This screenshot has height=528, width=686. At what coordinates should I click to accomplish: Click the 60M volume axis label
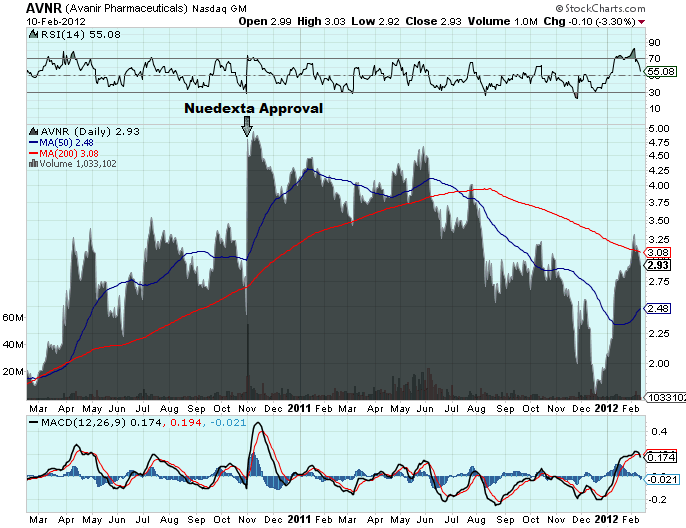13,318
